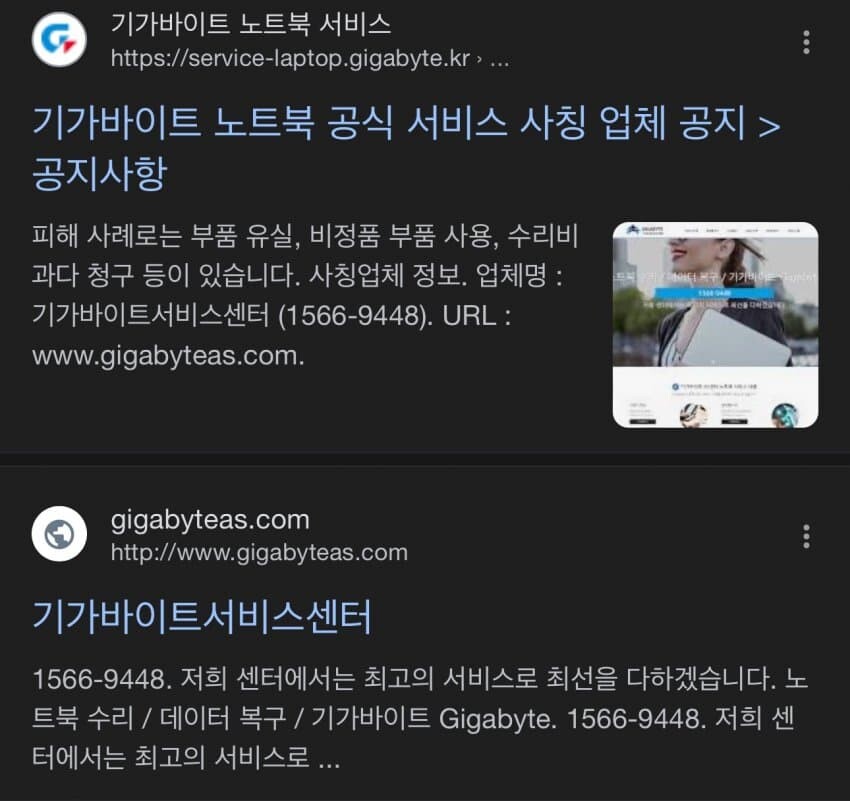Click the service-laptop.gigabyte.kr URL text
Image resolution: width=850 pixels, height=801 pixels.
290,59
